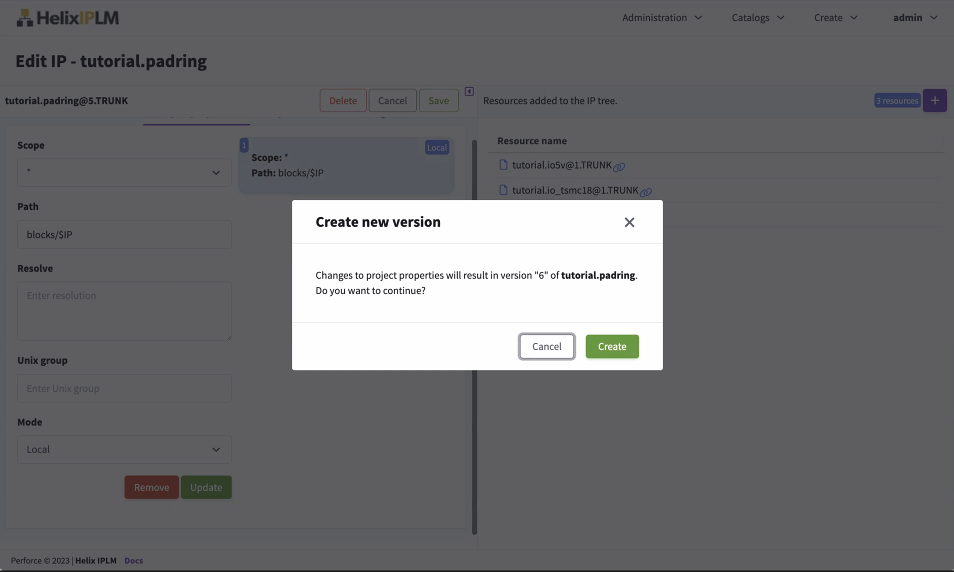Click the plus icon to add resource
This screenshot has width=954, height=572.
[935, 100]
